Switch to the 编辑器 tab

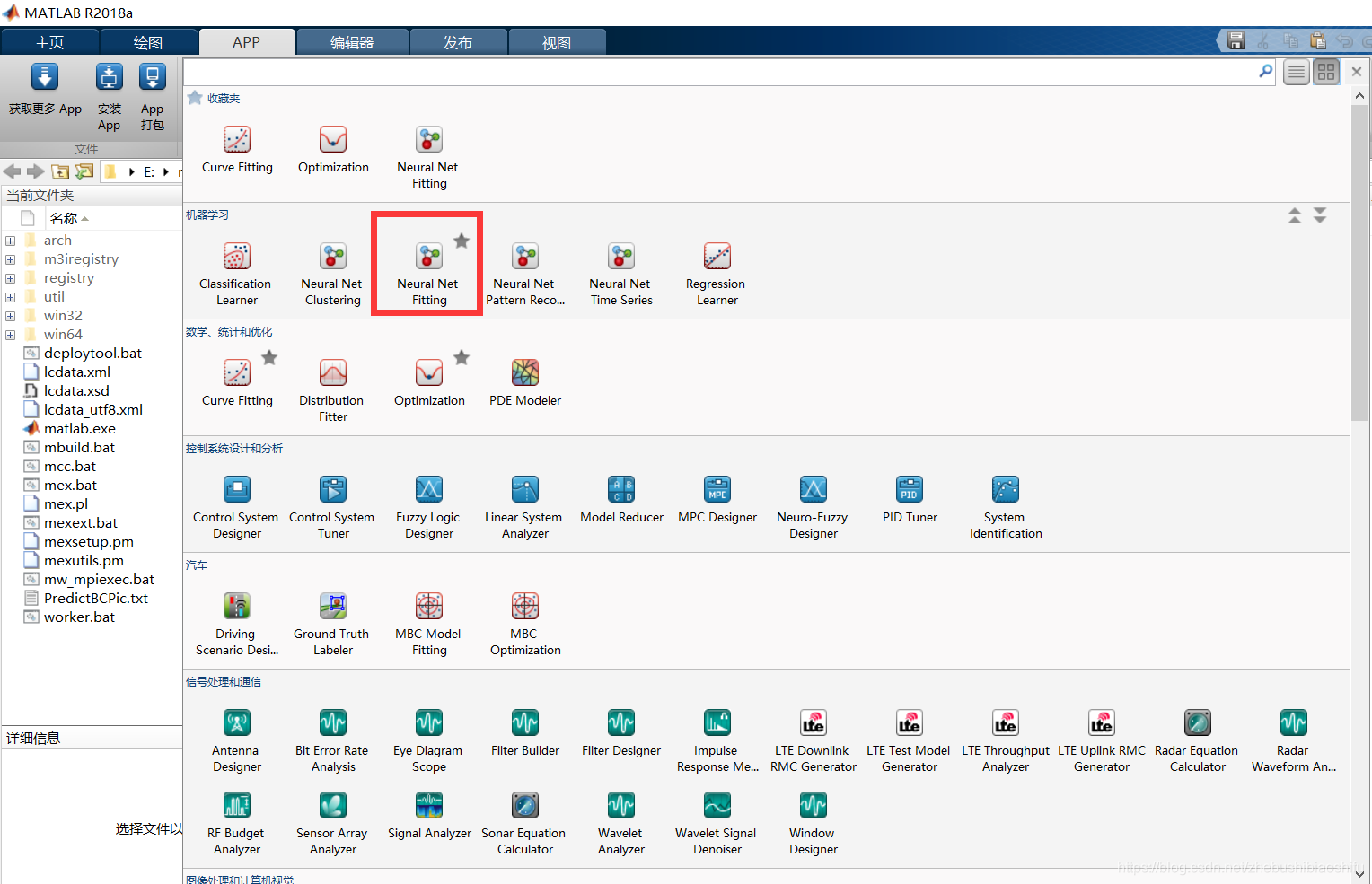click(x=353, y=42)
